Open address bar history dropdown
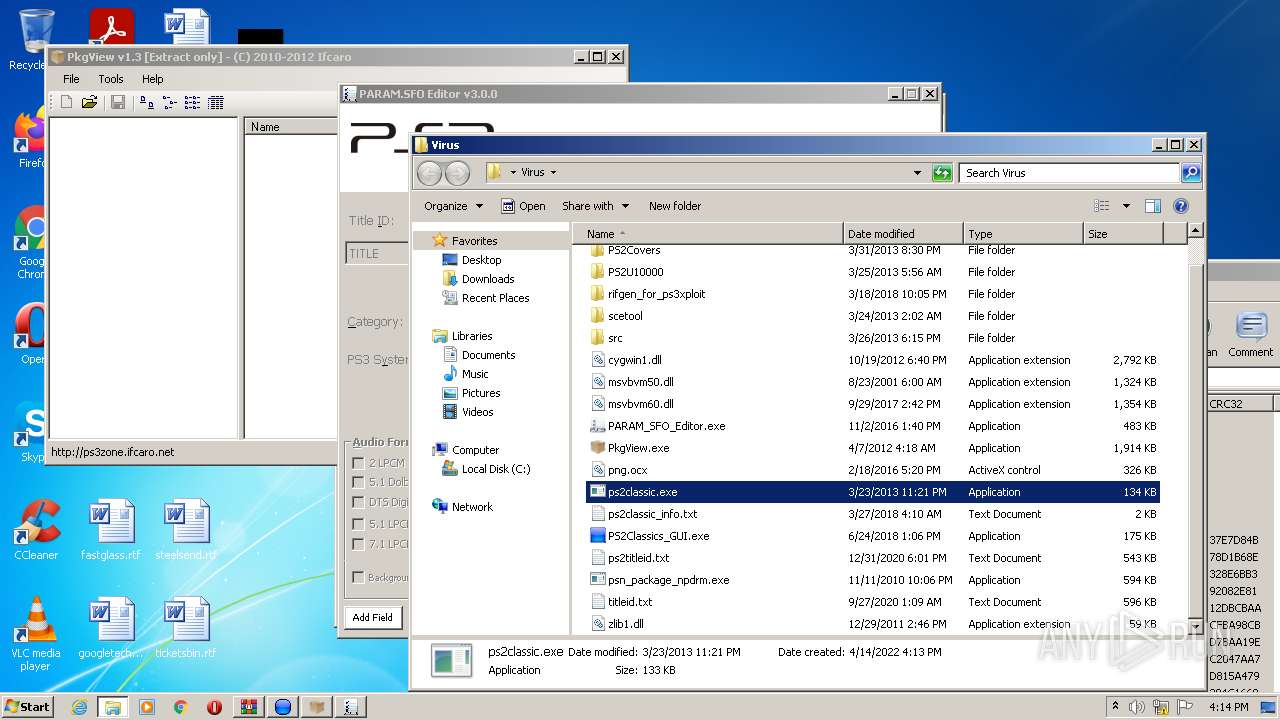 pyautogui.click(x=917, y=173)
